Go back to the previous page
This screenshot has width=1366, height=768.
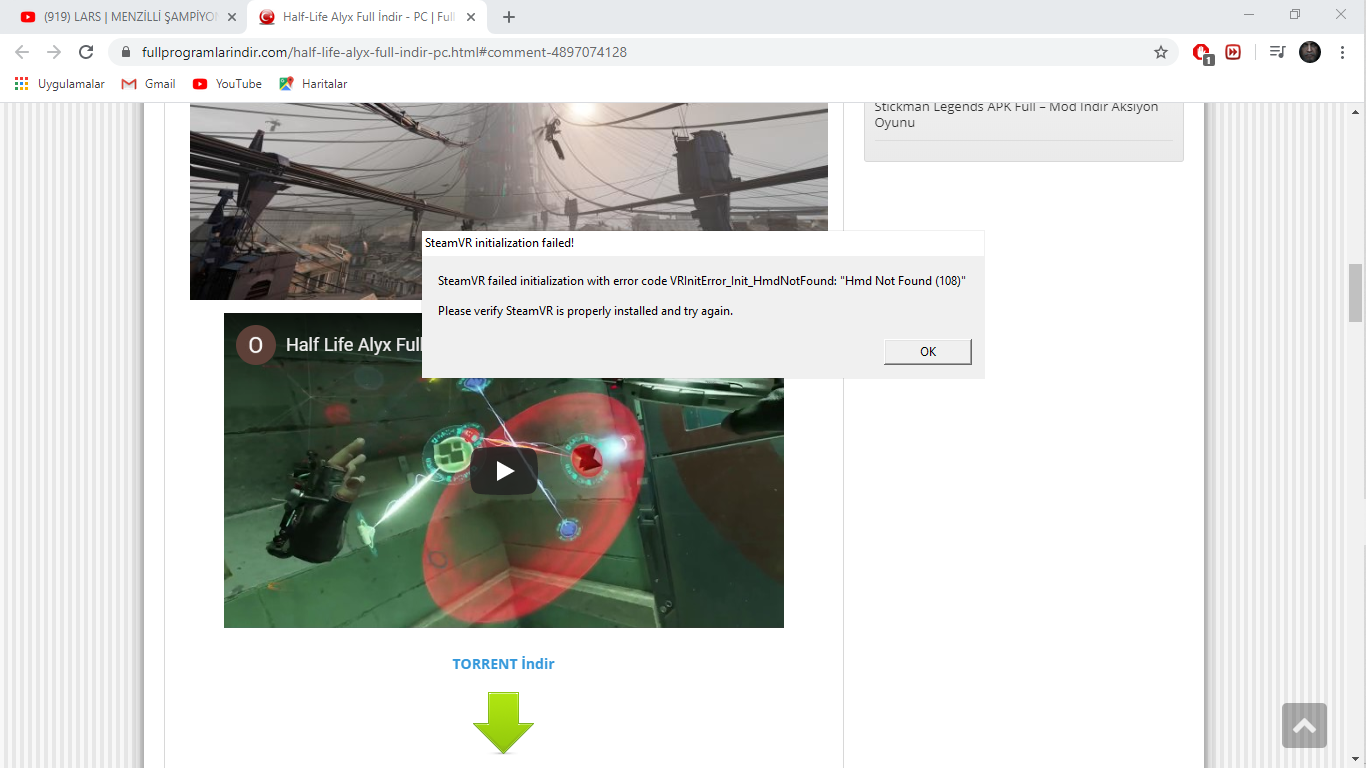pyautogui.click(x=22, y=52)
